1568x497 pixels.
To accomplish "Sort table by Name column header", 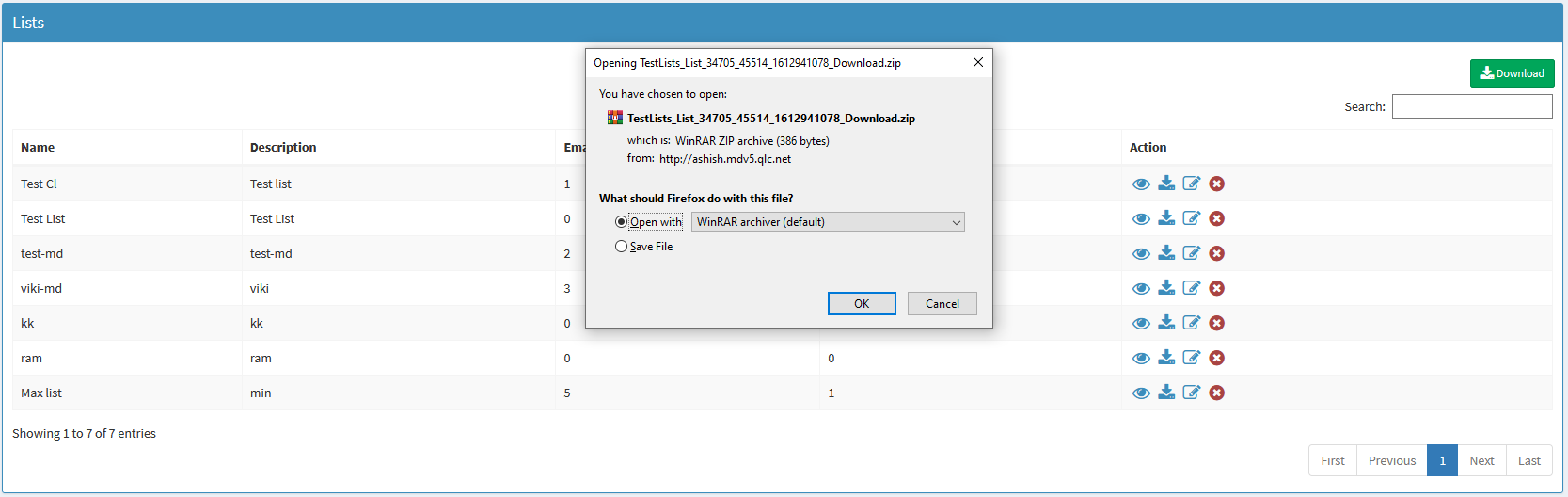I will pos(38,148).
